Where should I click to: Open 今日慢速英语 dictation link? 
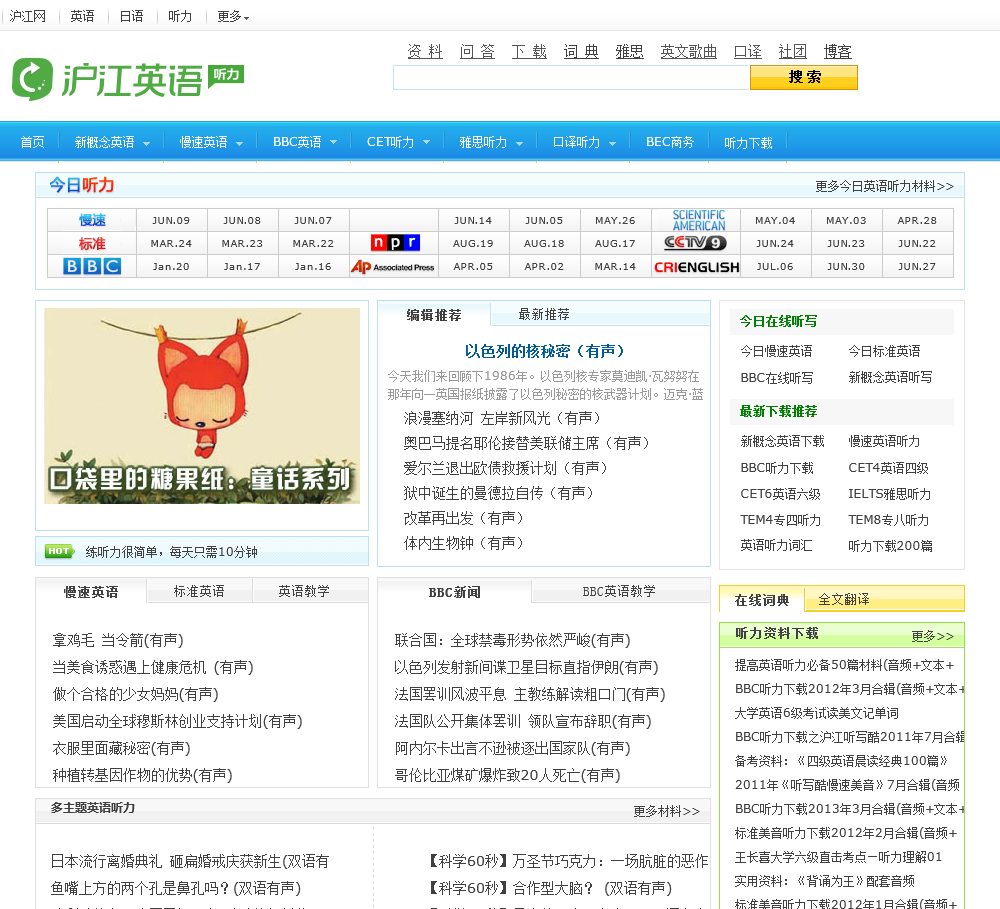tap(776, 351)
